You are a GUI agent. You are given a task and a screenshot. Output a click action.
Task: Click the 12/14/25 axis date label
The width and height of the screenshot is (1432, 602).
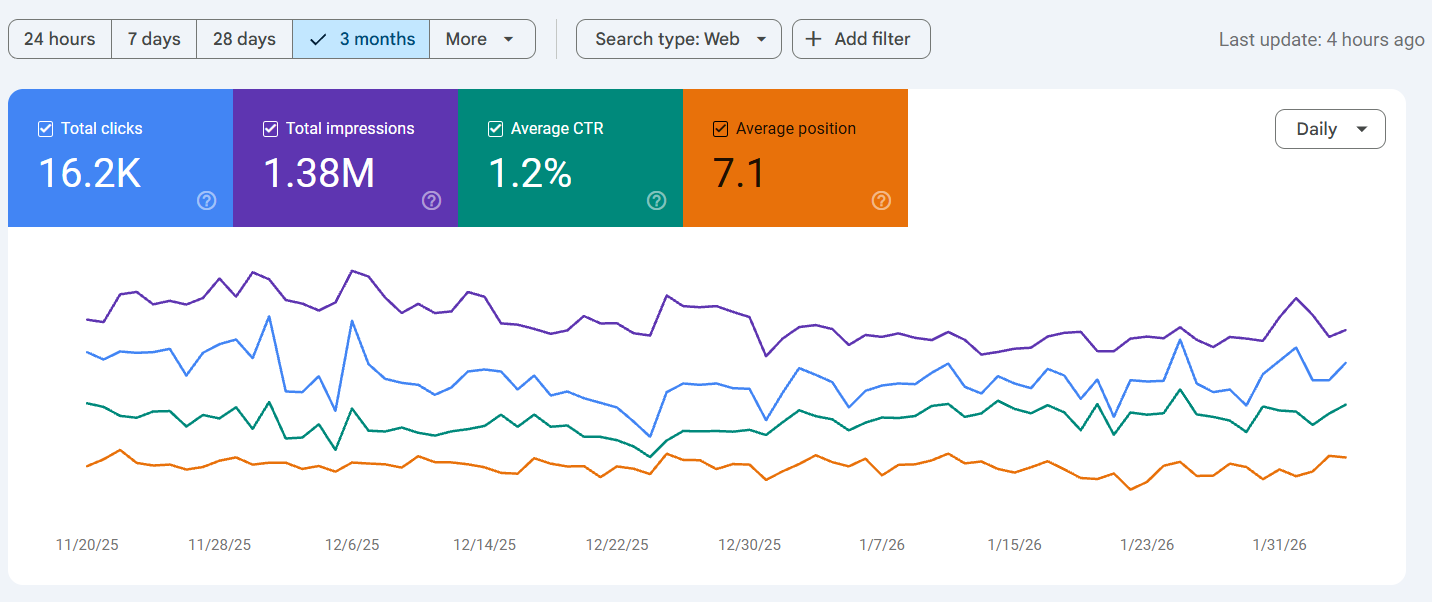485,545
